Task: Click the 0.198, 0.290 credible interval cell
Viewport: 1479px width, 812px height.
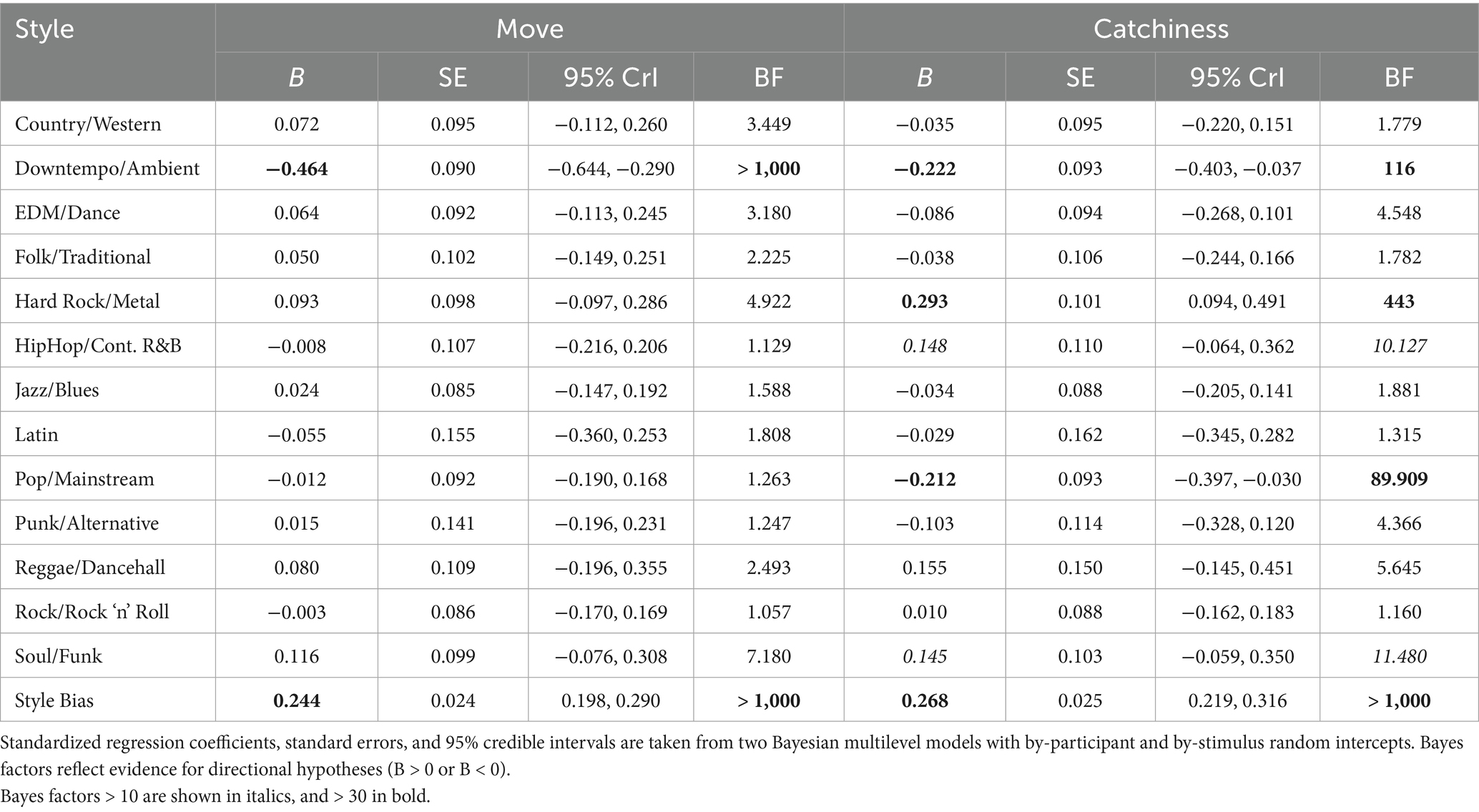Action: pos(610,700)
